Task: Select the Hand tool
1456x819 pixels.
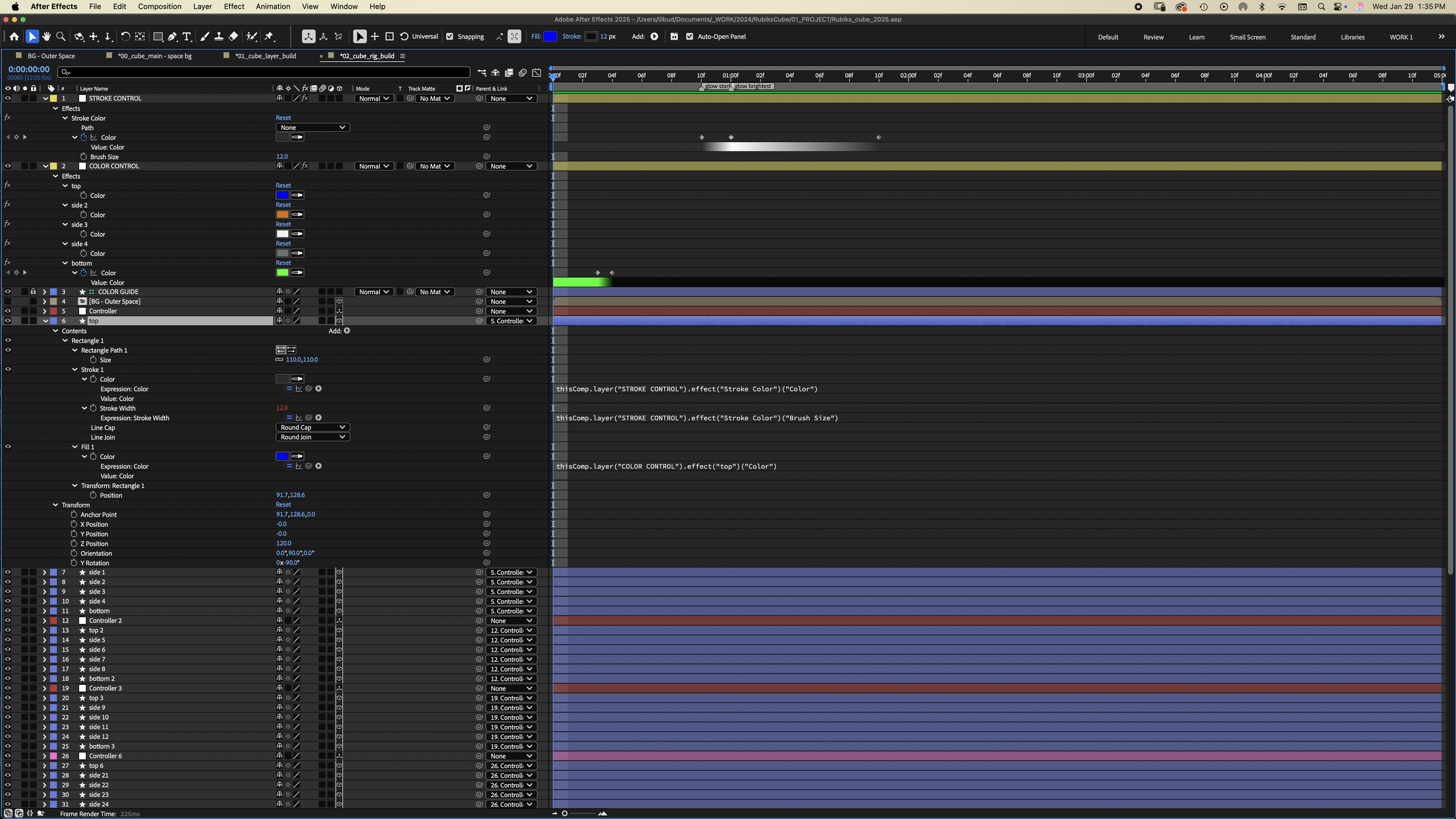Action: (47, 37)
